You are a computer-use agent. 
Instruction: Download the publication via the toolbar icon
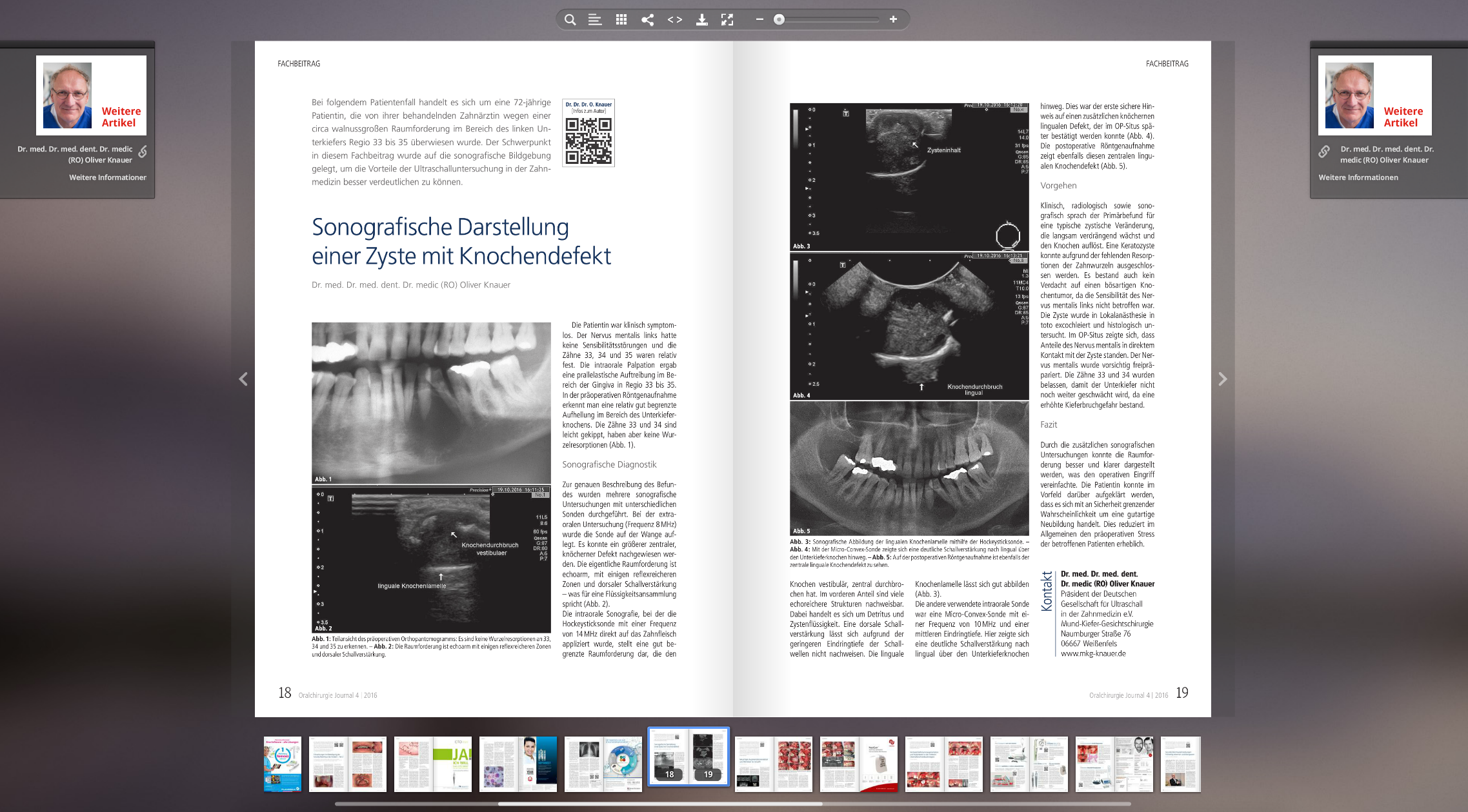coord(702,19)
